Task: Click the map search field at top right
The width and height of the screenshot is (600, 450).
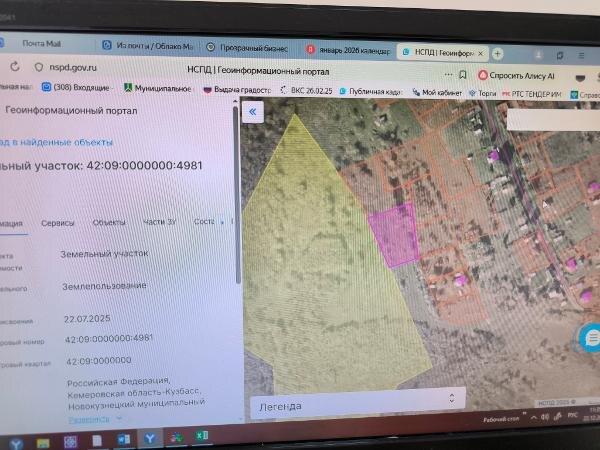Action: click(553, 120)
